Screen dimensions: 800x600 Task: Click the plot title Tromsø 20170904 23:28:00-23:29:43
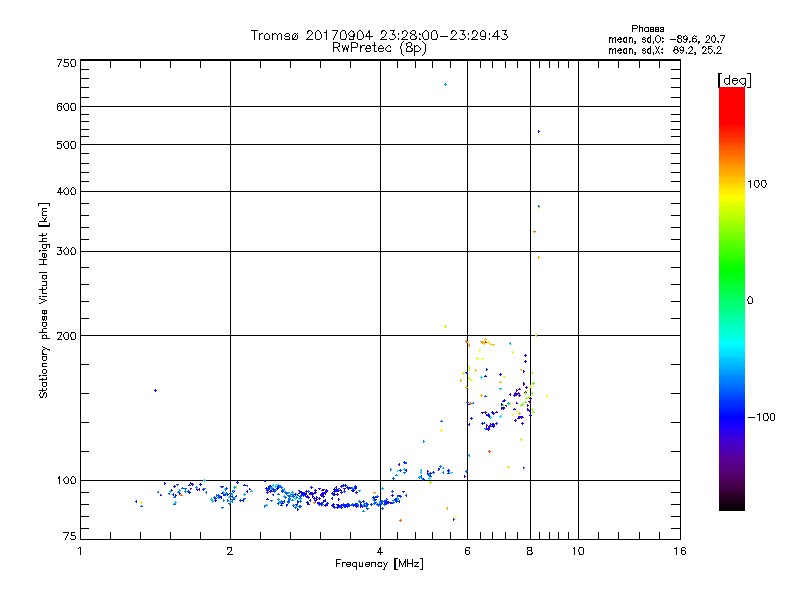click(x=380, y=35)
